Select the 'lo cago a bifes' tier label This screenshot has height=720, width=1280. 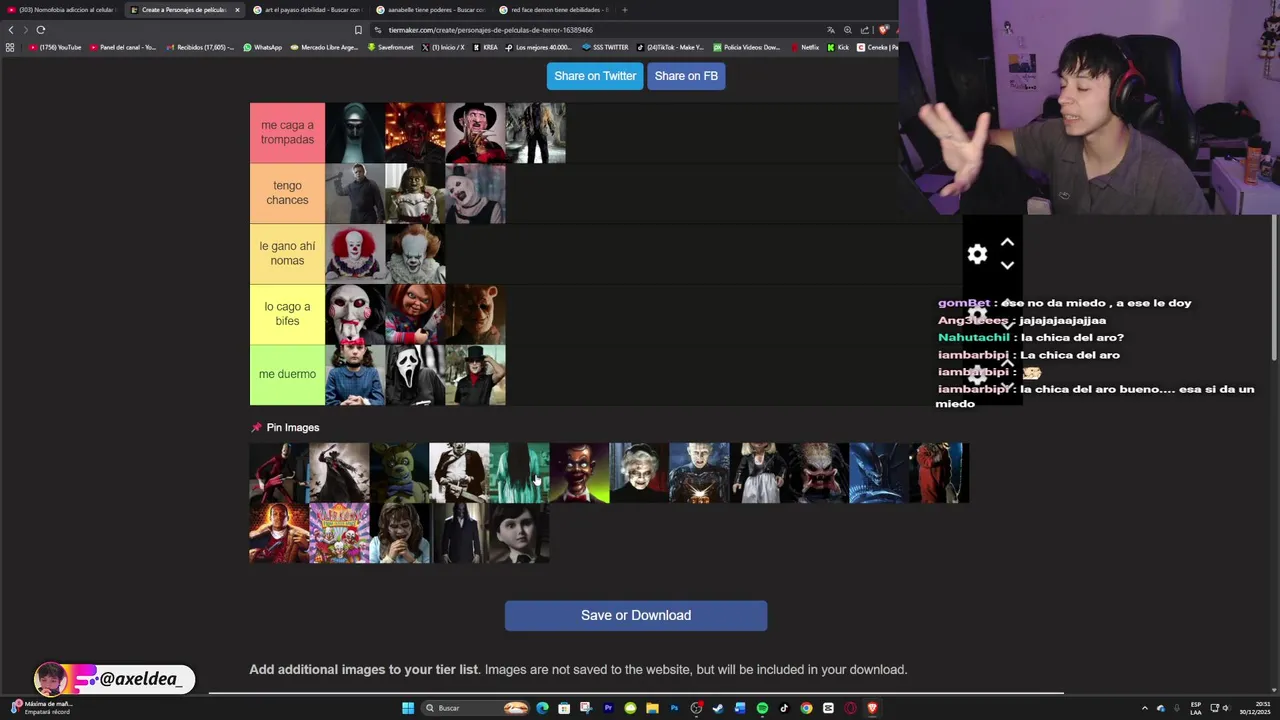click(x=287, y=314)
